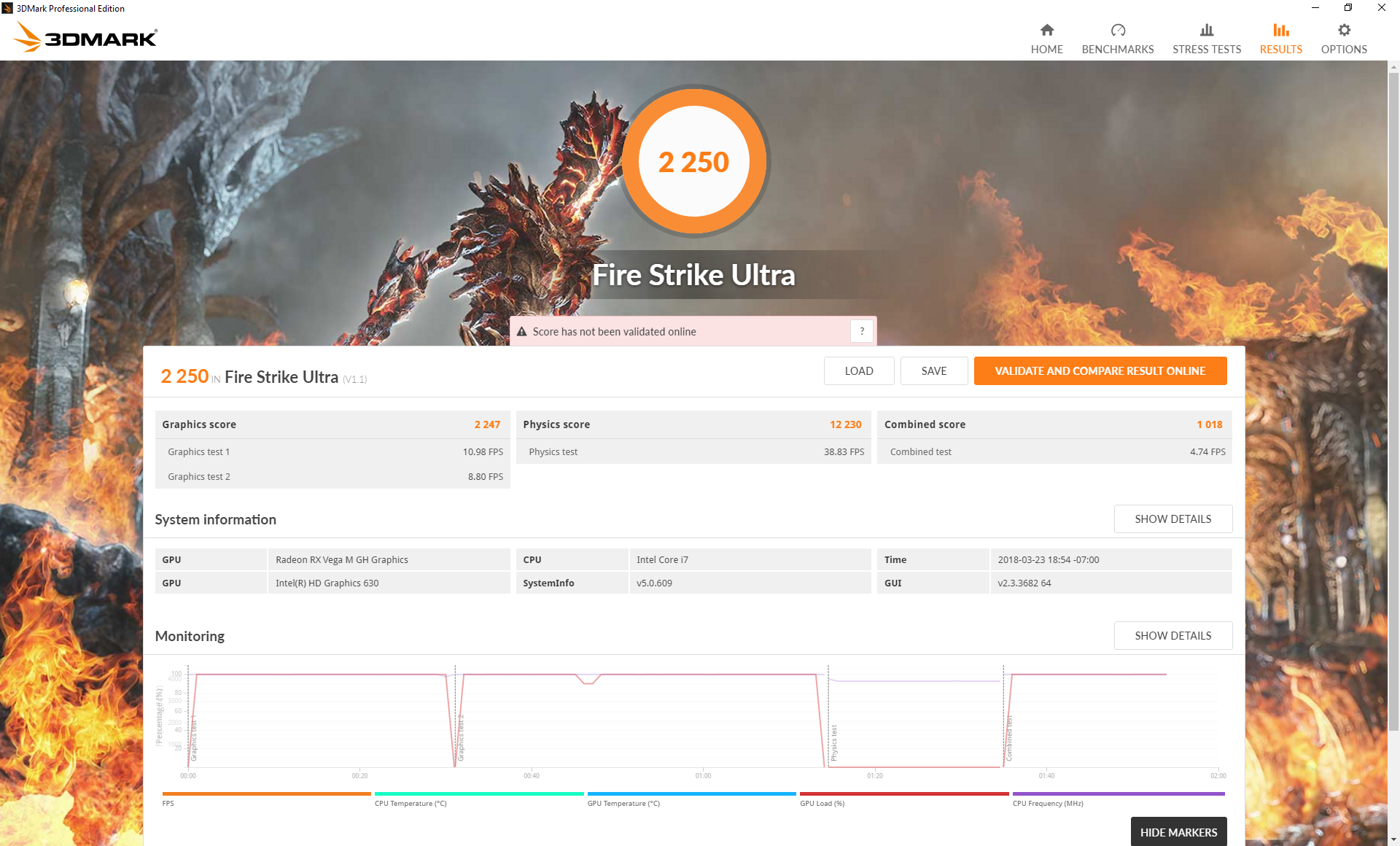Screen dimensions: 1400x846
Task: Show details for Monitoring section
Action: [1172, 636]
